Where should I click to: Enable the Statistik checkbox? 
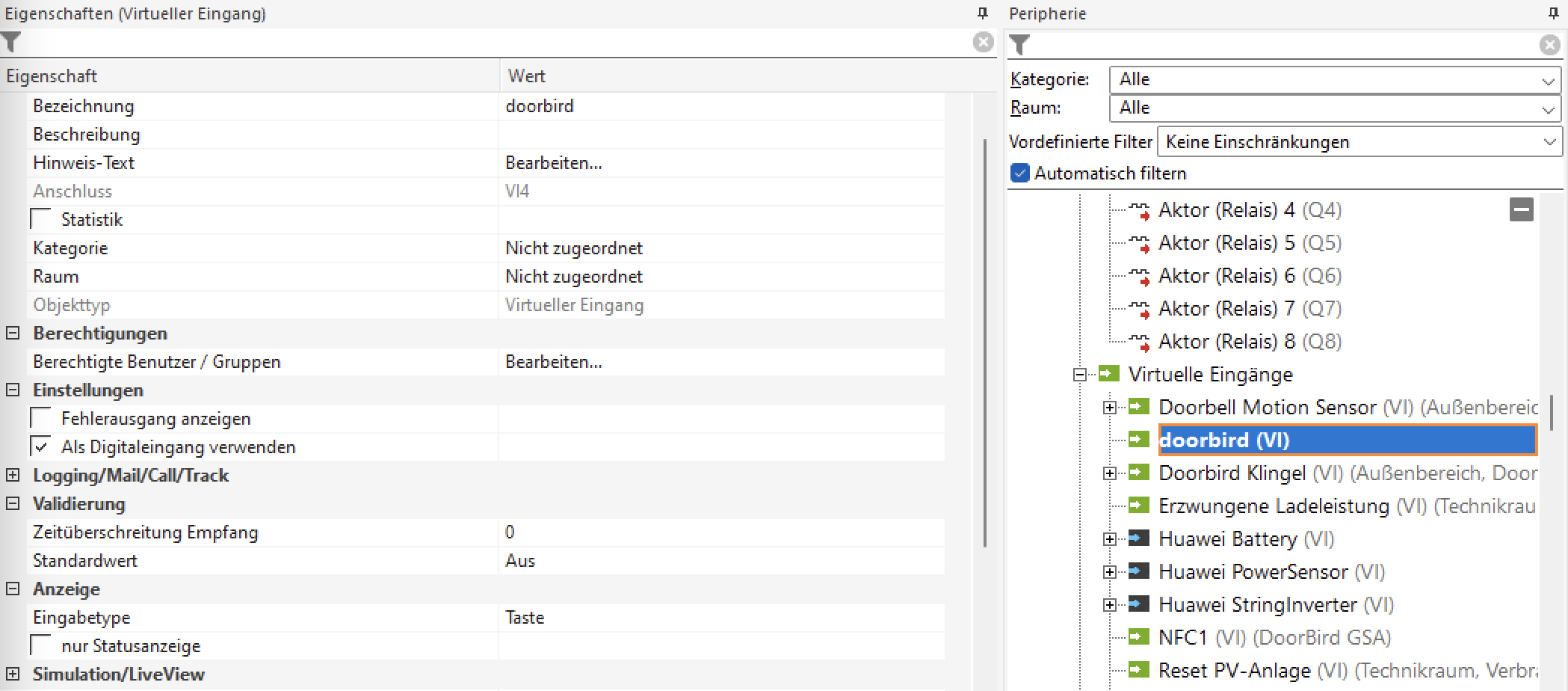(39, 217)
